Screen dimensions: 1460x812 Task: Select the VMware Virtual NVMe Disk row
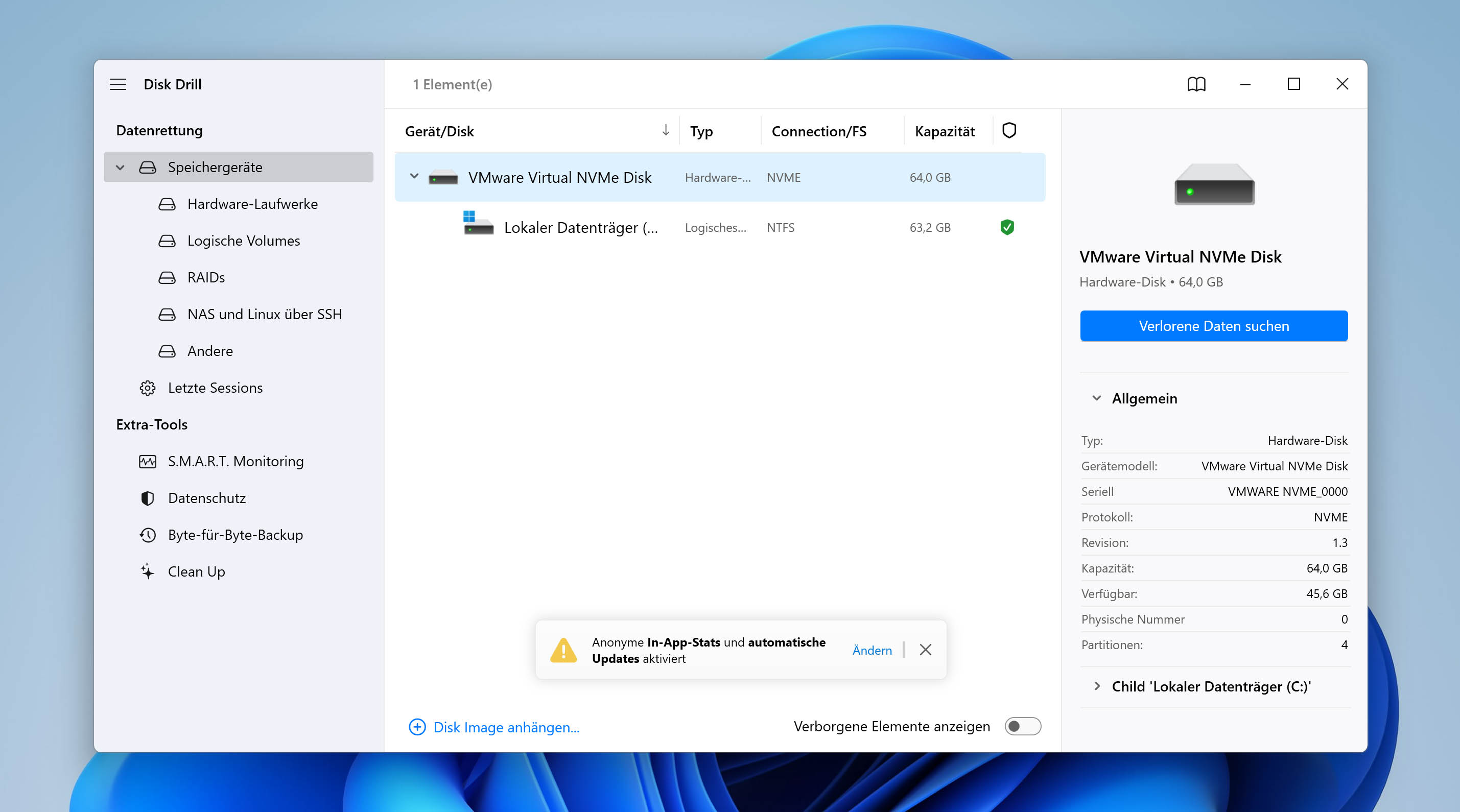[x=720, y=177]
